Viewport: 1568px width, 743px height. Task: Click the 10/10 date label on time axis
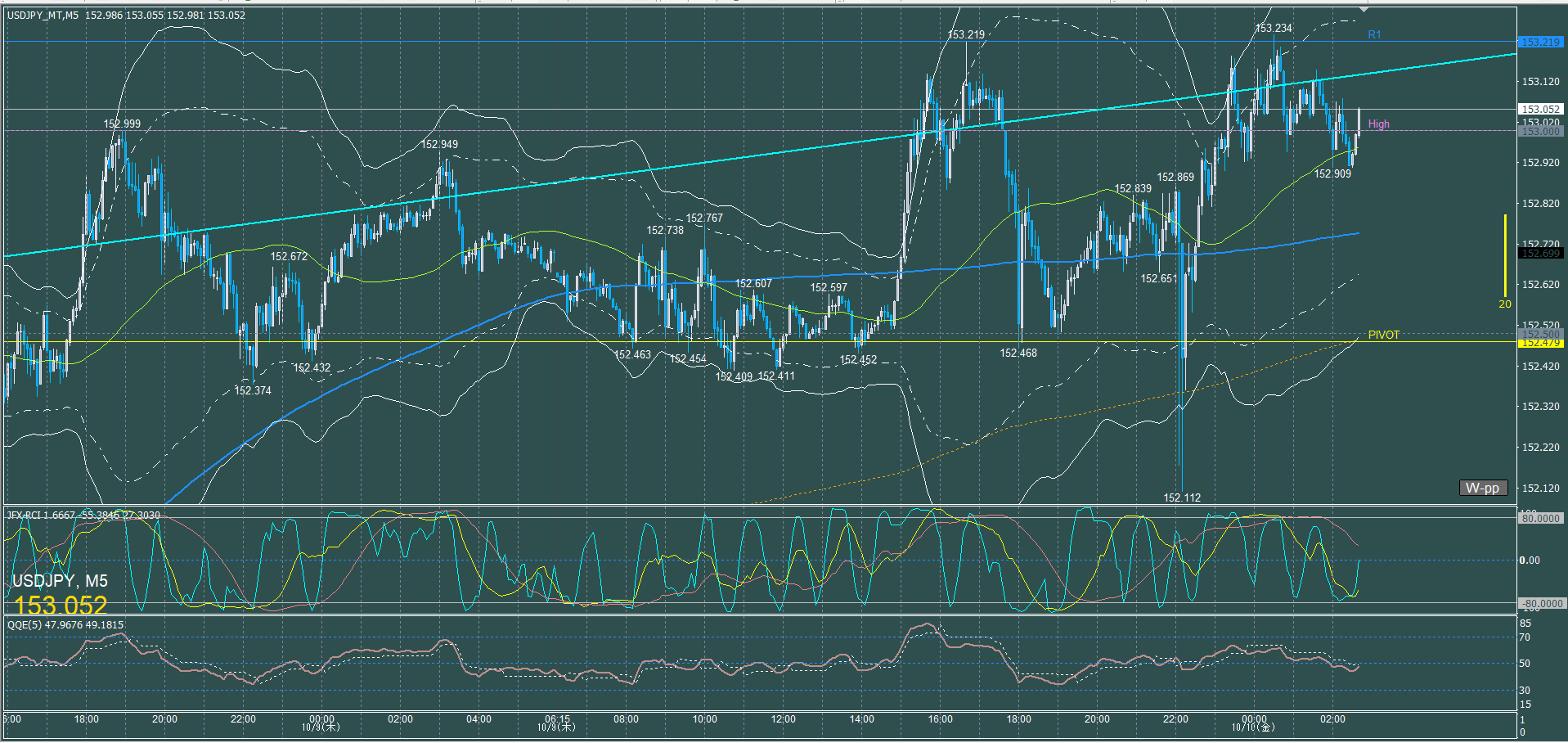1253,727
